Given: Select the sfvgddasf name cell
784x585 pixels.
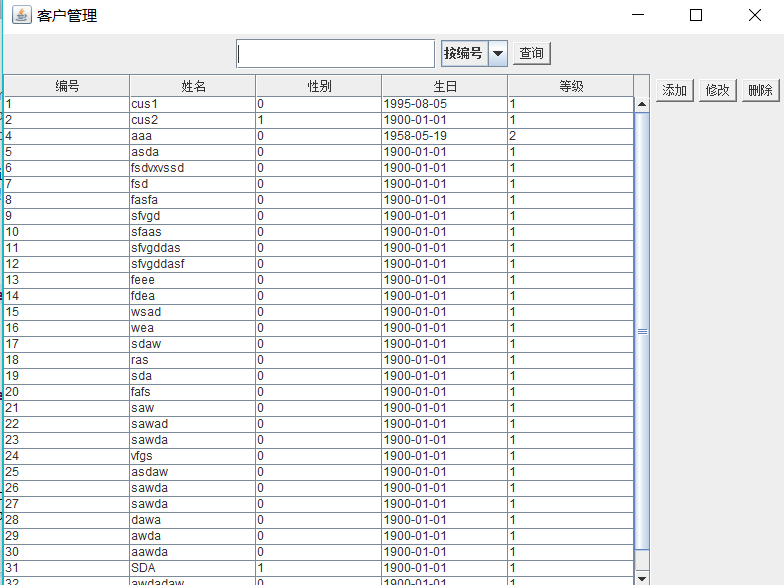Looking at the screenshot, I should (192, 264).
